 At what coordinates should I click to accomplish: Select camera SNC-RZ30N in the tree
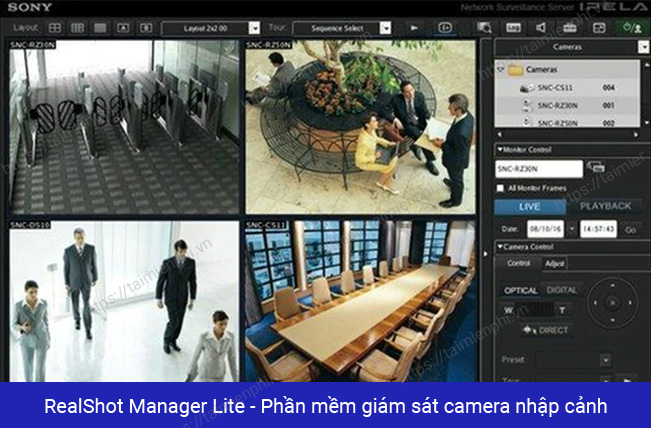tap(558, 105)
